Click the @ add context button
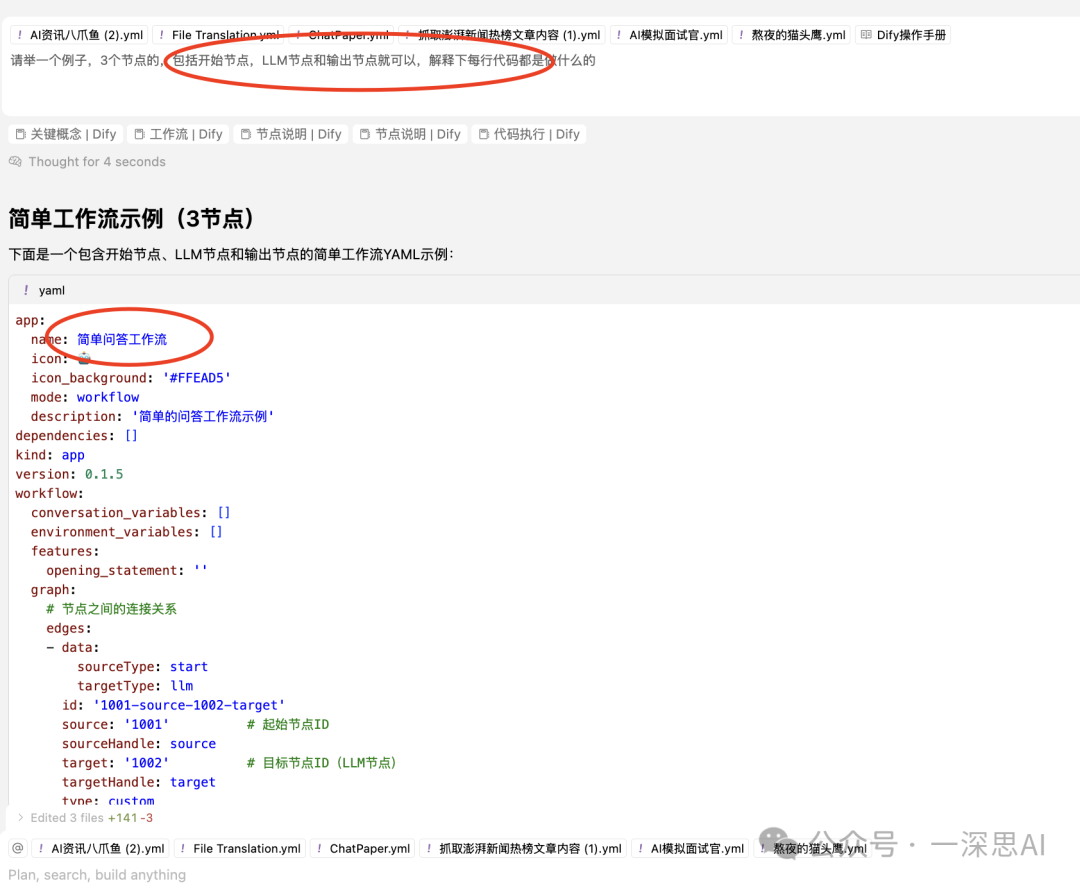 coord(18,849)
